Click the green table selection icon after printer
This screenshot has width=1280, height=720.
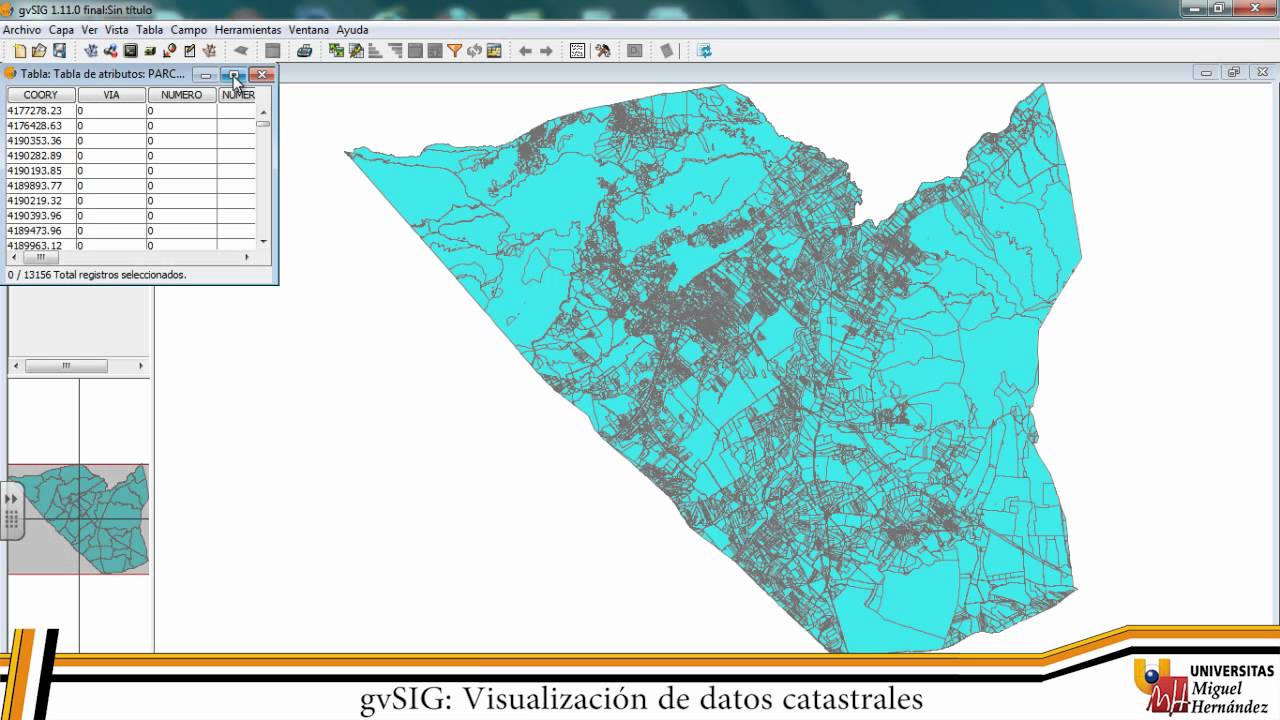[x=336, y=51]
